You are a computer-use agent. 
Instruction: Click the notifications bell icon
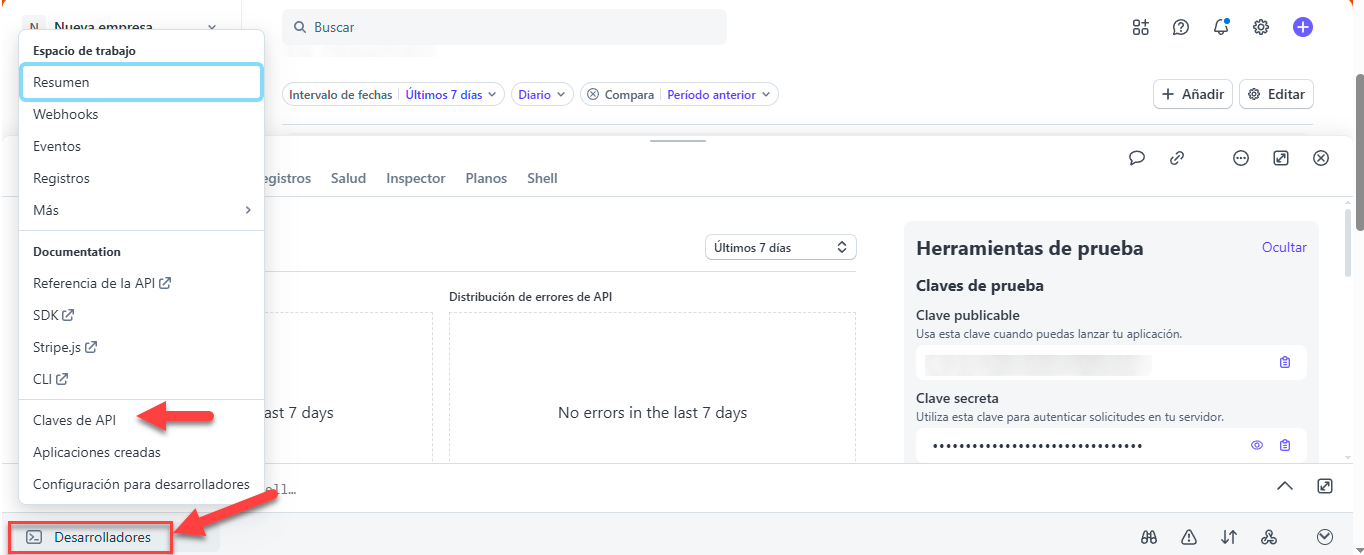pyautogui.click(x=1221, y=27)
